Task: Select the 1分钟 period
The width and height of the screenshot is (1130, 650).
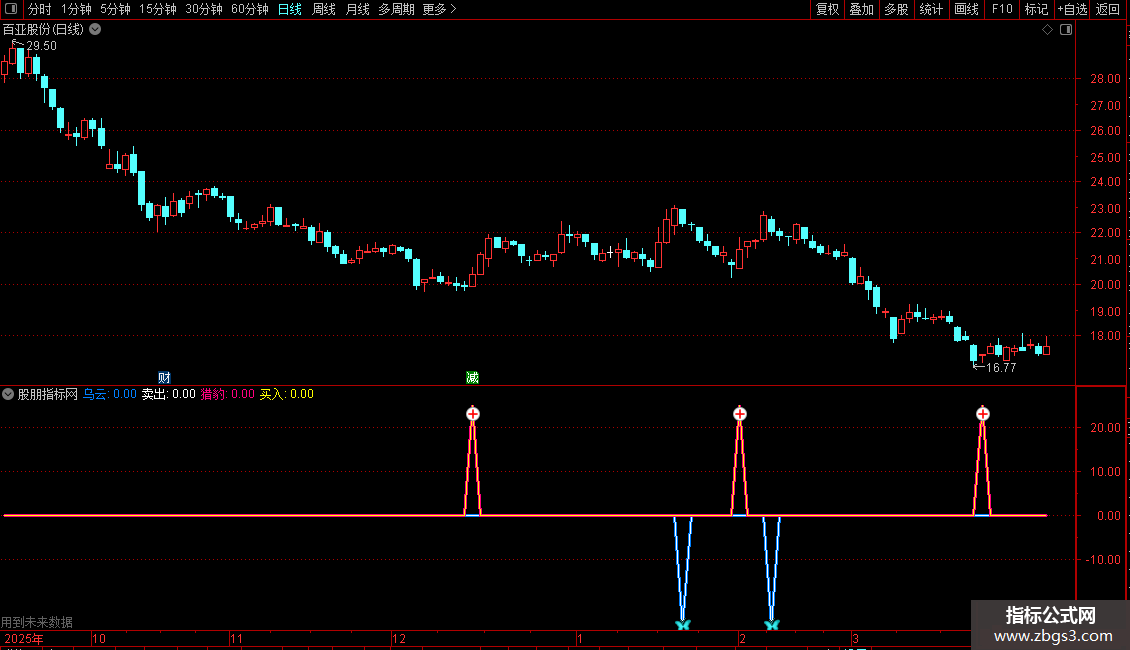Action: [x=76, y=9]
